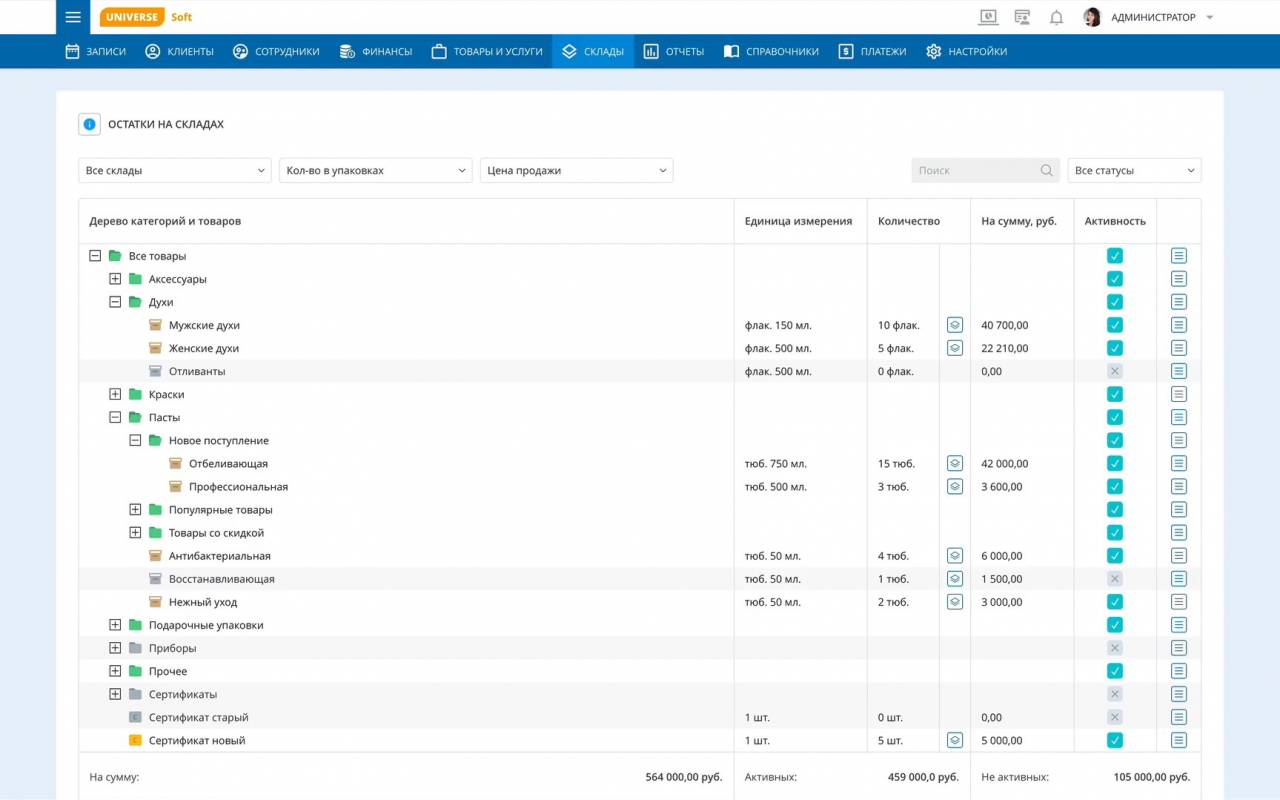Viewport: 1280px width, 800px height.
Task: Open Клиенты section
Action: [x=179, y=51]
